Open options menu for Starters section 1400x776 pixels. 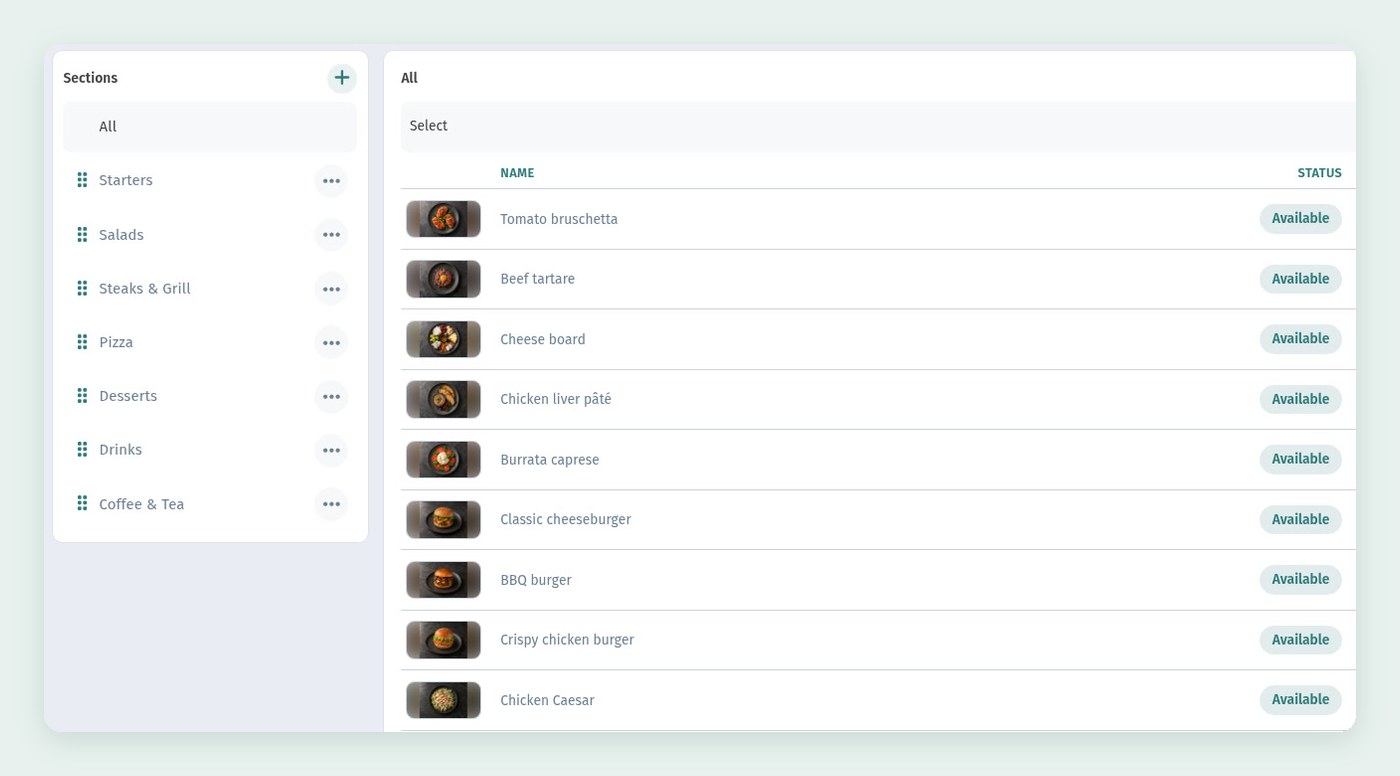point(331,181)
